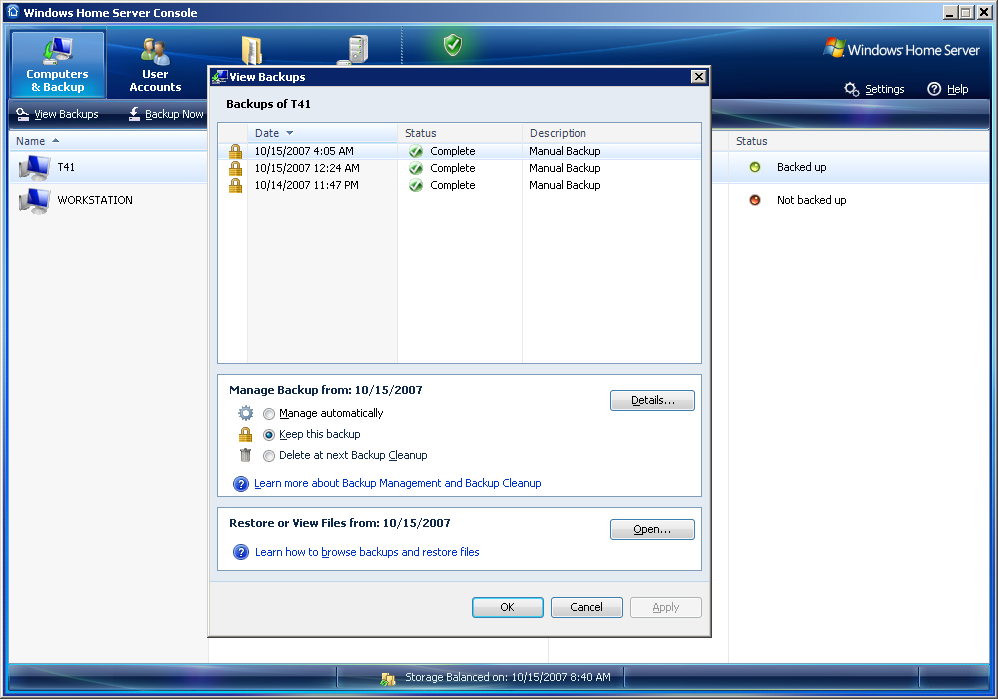Click the Settings gear icon
The width and height of the screenshot is (998, 699).
coord(852,89)
